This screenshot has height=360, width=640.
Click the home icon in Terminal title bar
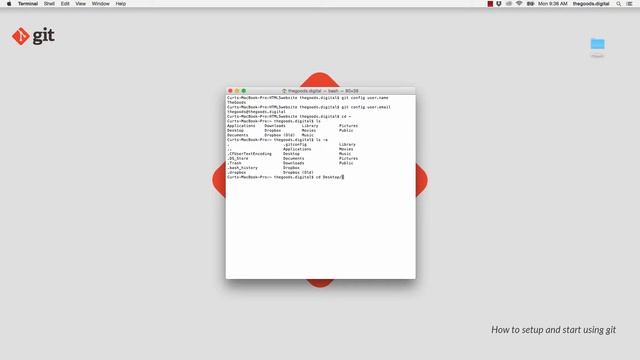point(284,91)
